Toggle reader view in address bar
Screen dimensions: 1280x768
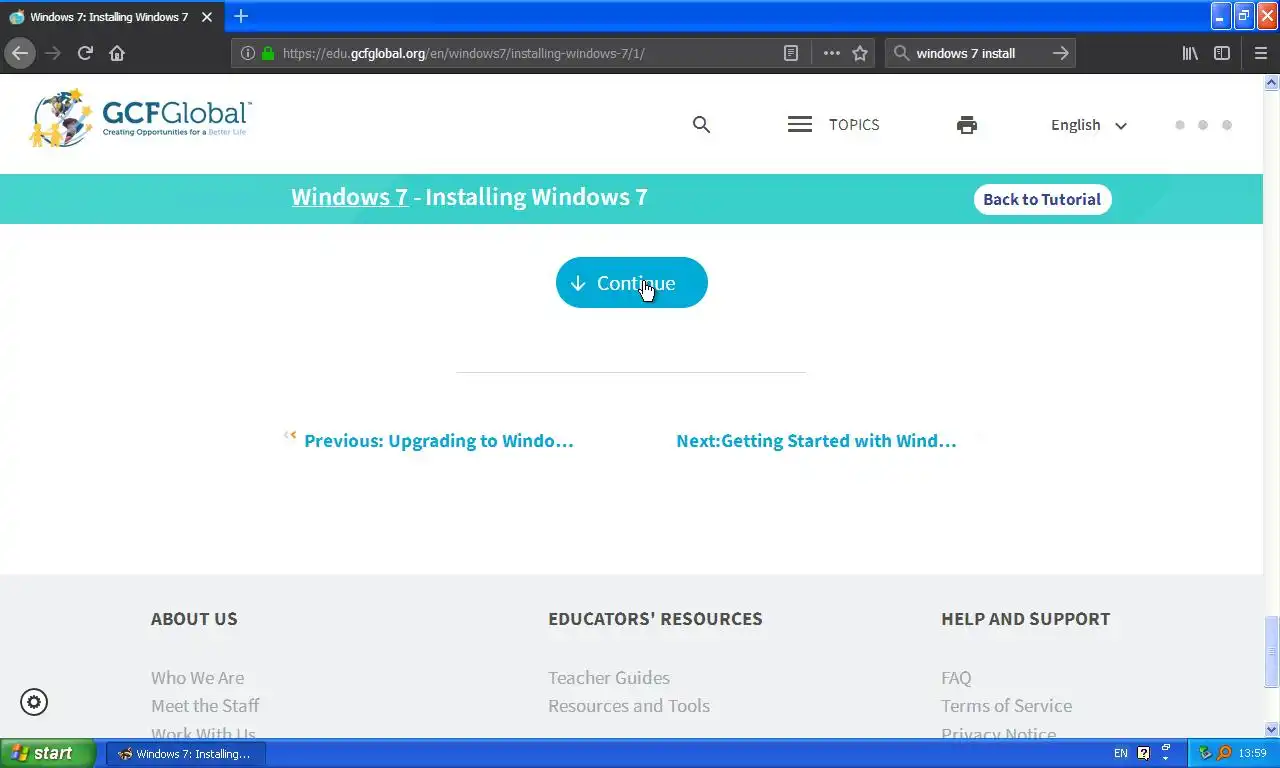(791, 53)
